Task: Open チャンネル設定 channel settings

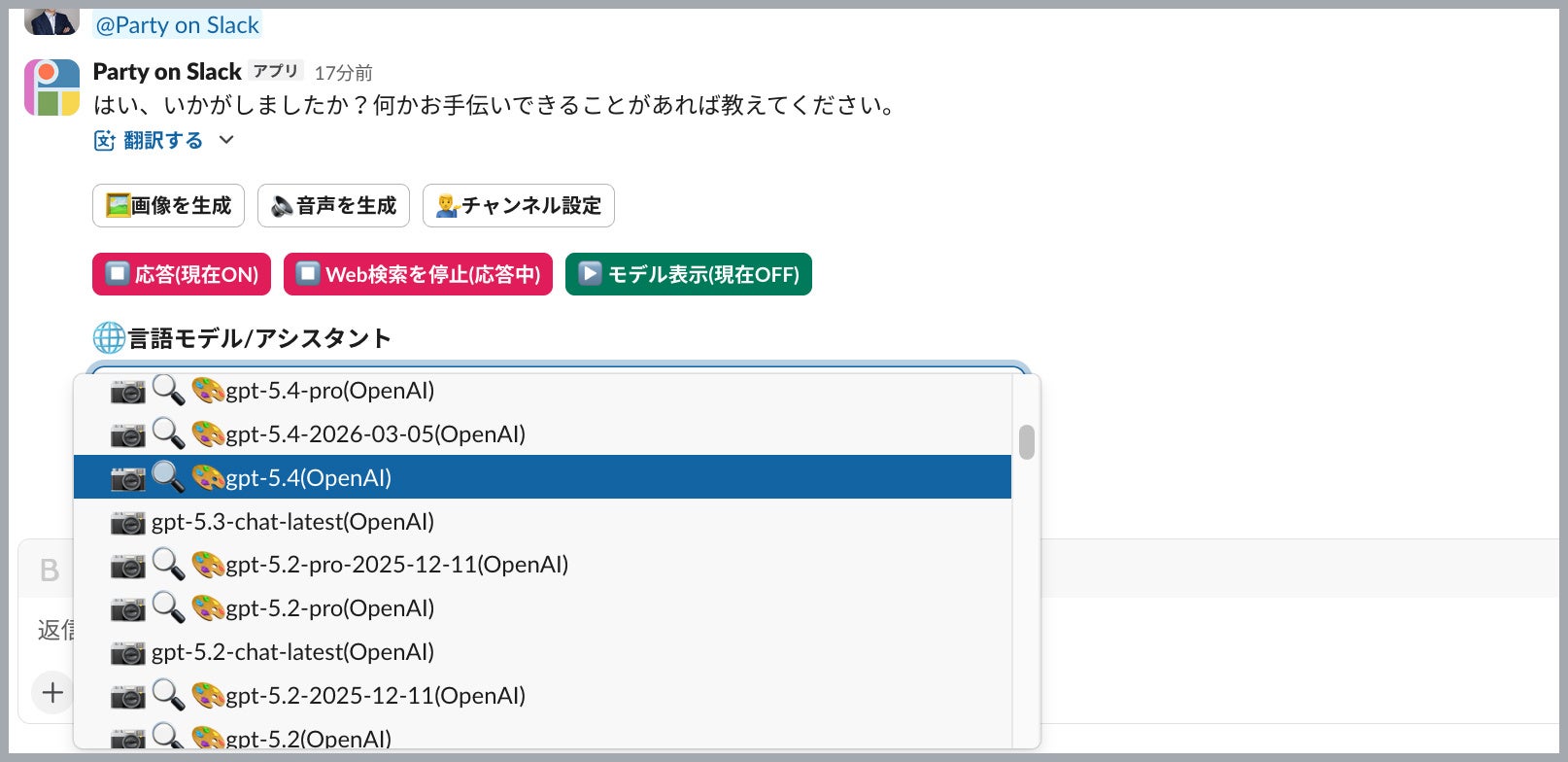Action: click(518, 205)
